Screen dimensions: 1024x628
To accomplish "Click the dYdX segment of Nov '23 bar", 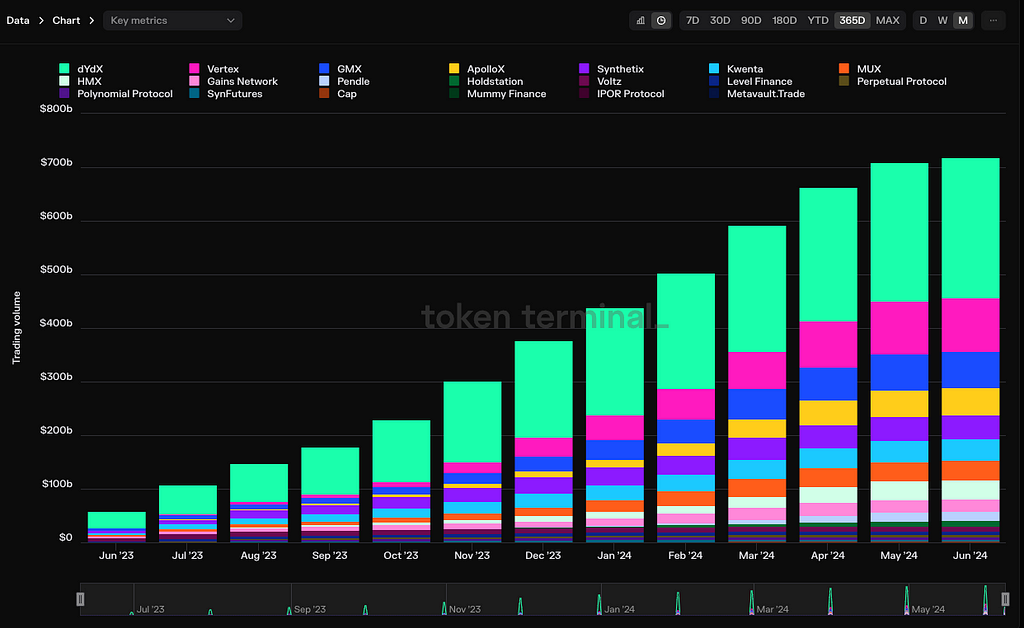I will [472, 422].
